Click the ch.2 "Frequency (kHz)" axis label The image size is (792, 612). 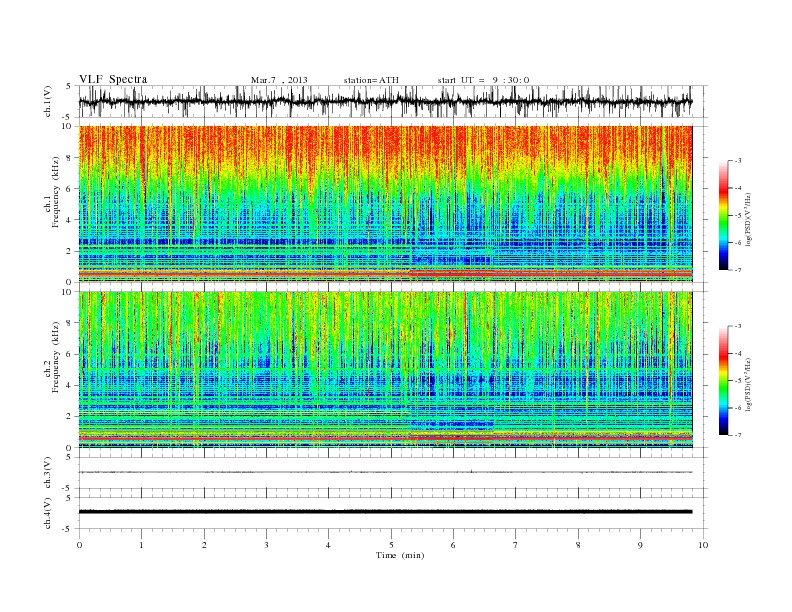[56, 358]
